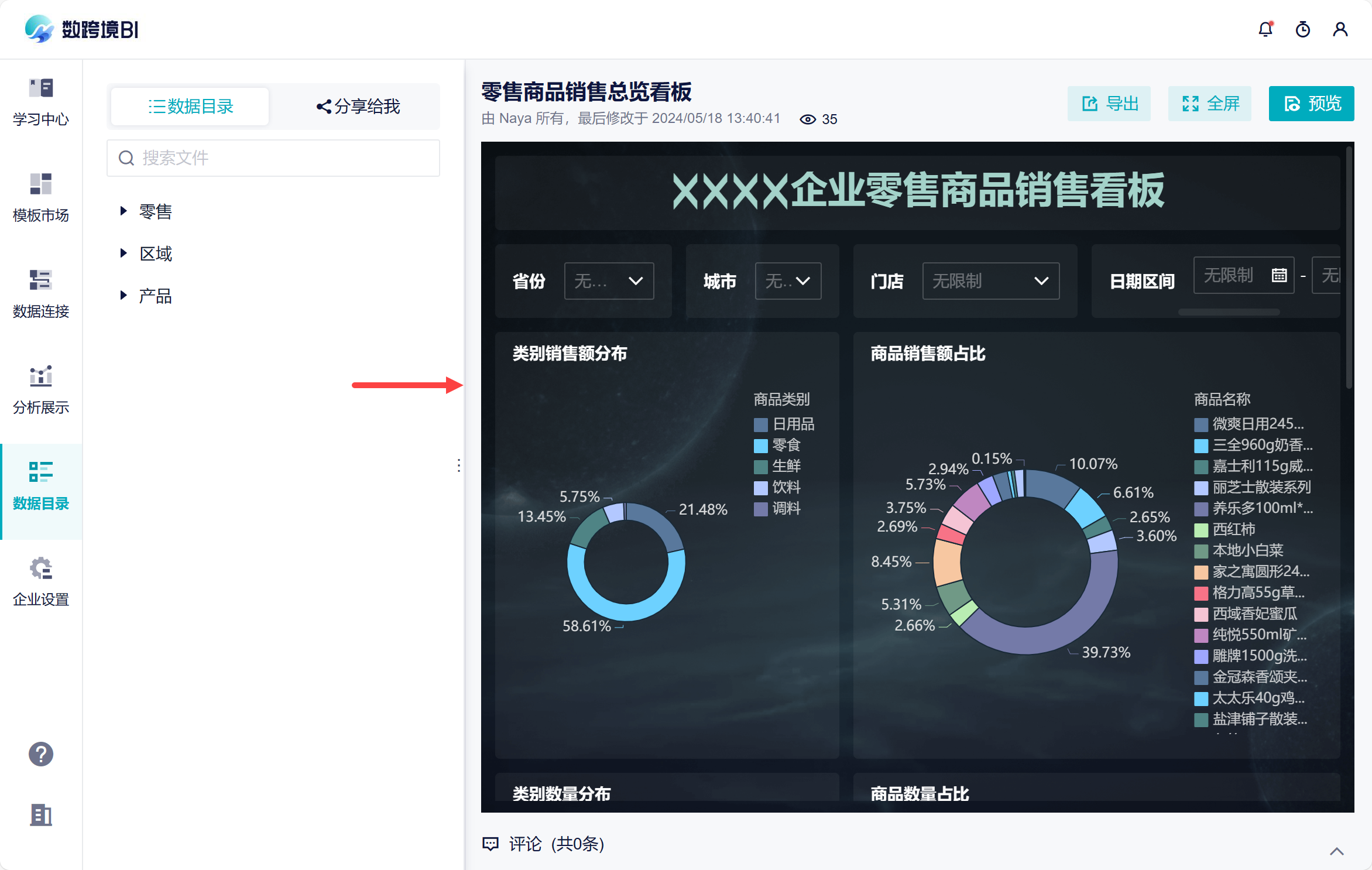Image resolution: width=1372 pixels, height=870 pixels.
Task: Open 分析展示 sidebar section
Action: 41,377
